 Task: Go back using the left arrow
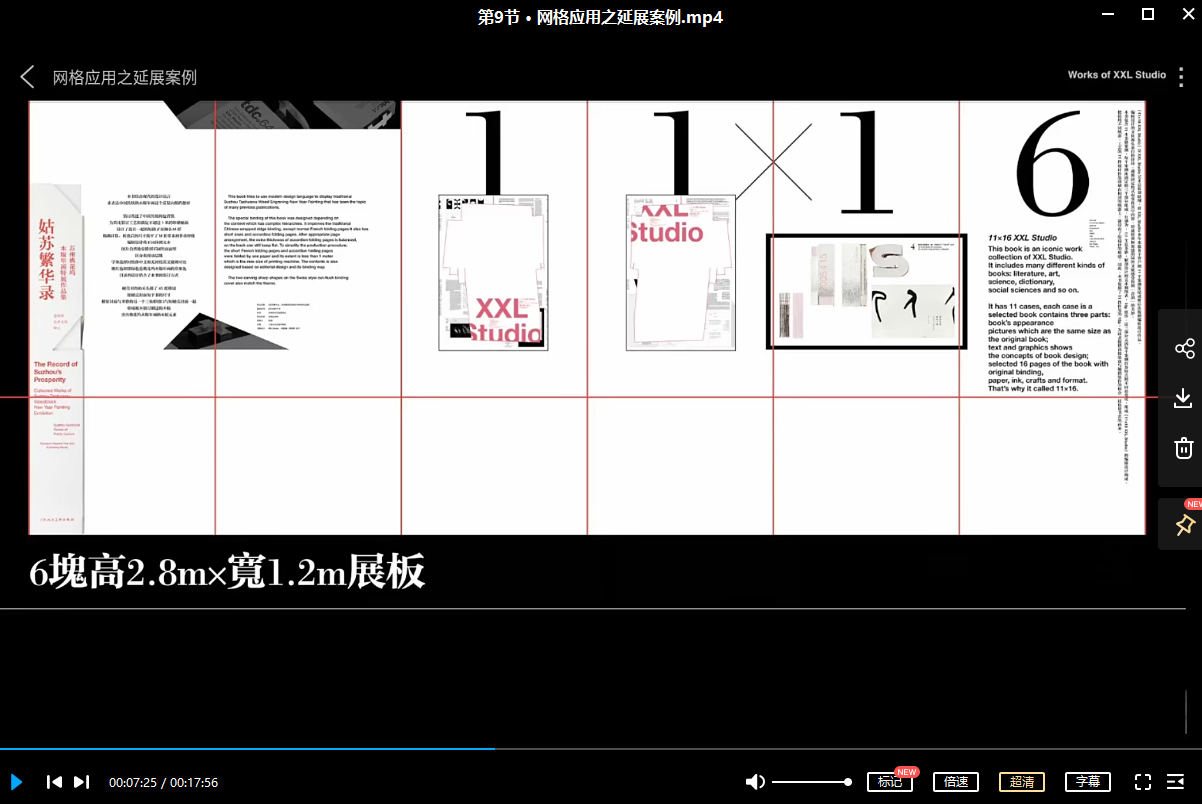pos(27,77)
